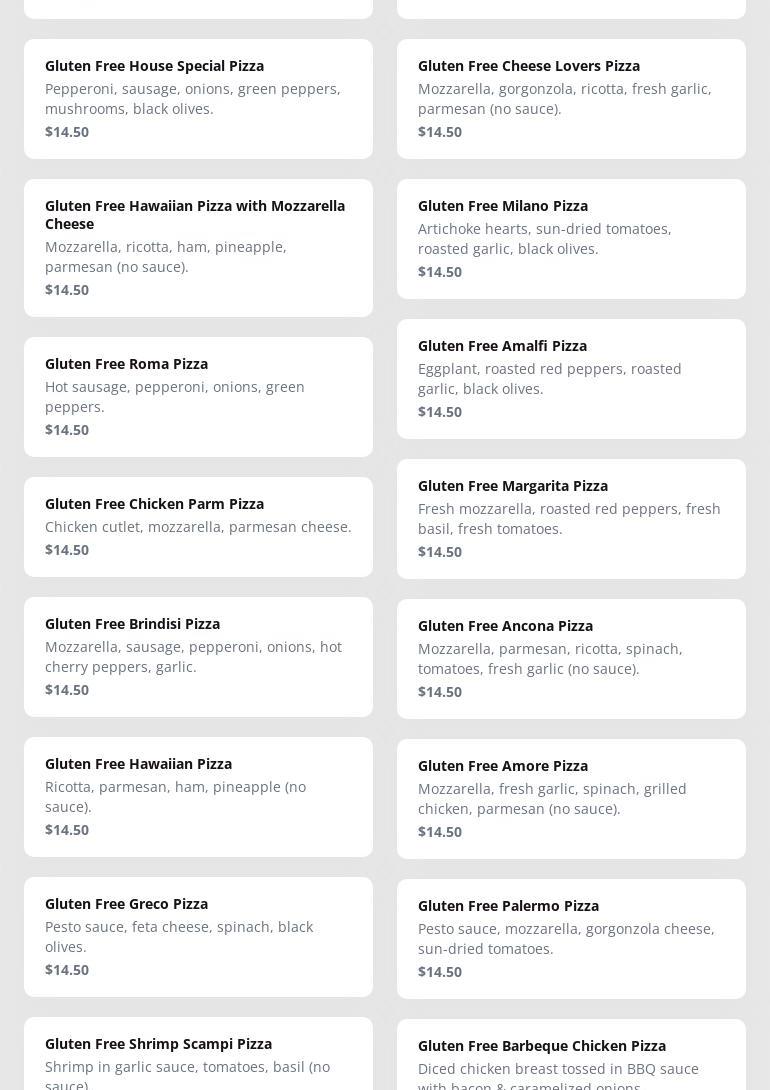
Task: Click the $14.50 price under Milano Pizza
Action: click(x=440, y=272)
